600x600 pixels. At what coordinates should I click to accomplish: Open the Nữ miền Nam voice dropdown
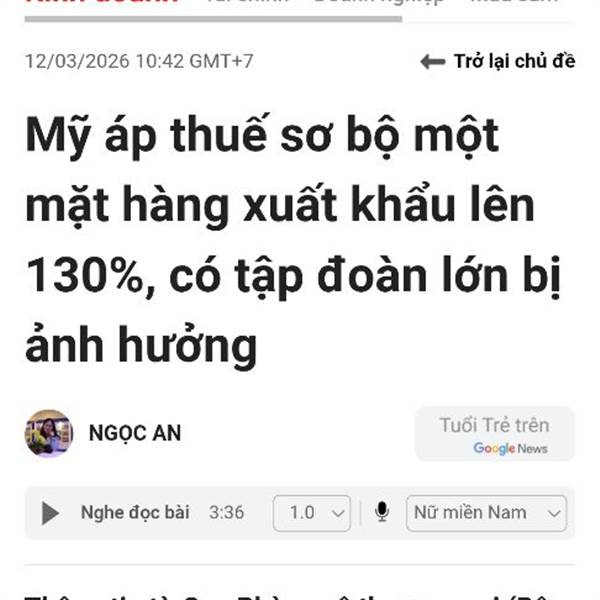[486, 513]
